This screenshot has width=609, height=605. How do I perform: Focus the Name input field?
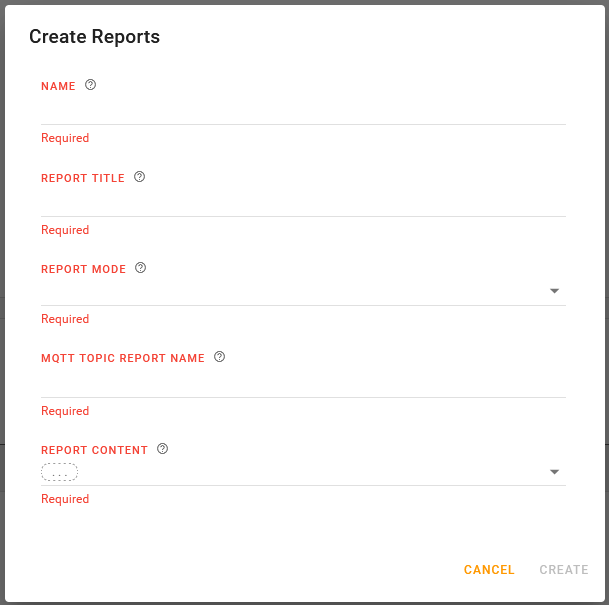click(303, 110)
